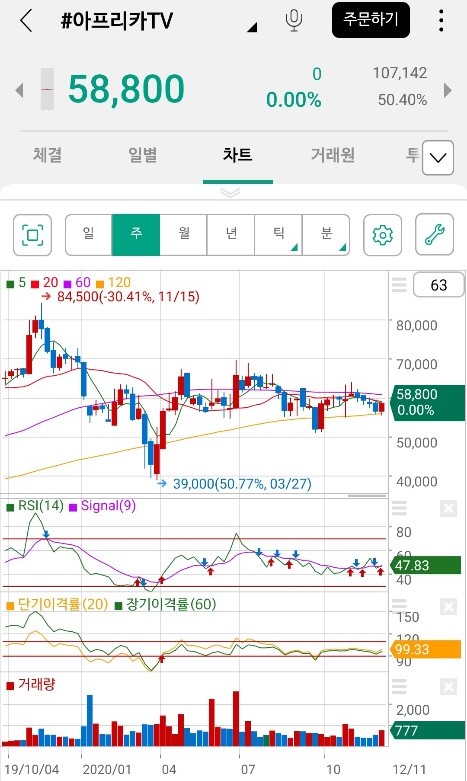The height and width of the screenshot is (781, 467).
Task: Tap the RSI value tag 47.83
Action: 426,565
